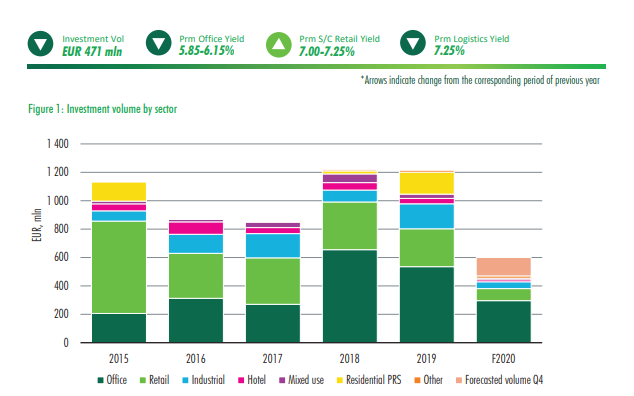The height and width of the screenshot is (396, 634).
Task: Click the 2016 Retail bar segment
Action: point(196,276)
